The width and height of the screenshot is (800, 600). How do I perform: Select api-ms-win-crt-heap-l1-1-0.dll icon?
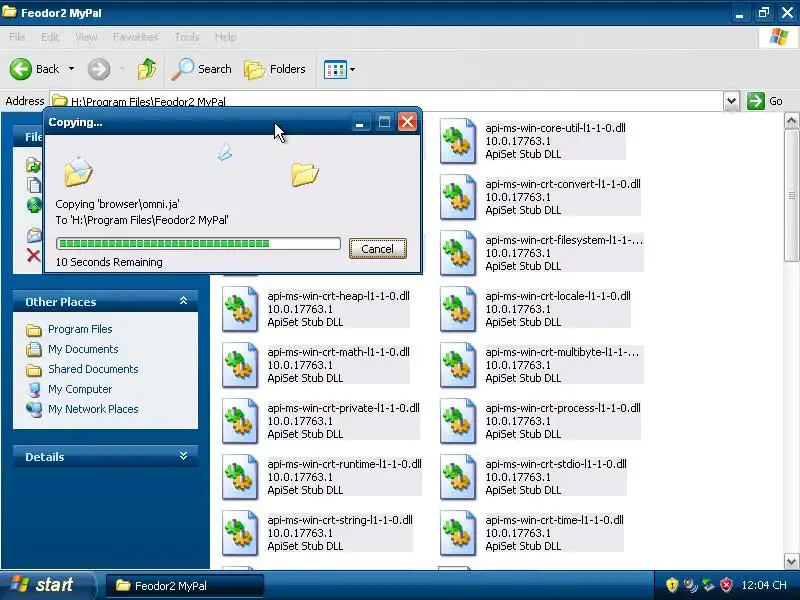240,310
